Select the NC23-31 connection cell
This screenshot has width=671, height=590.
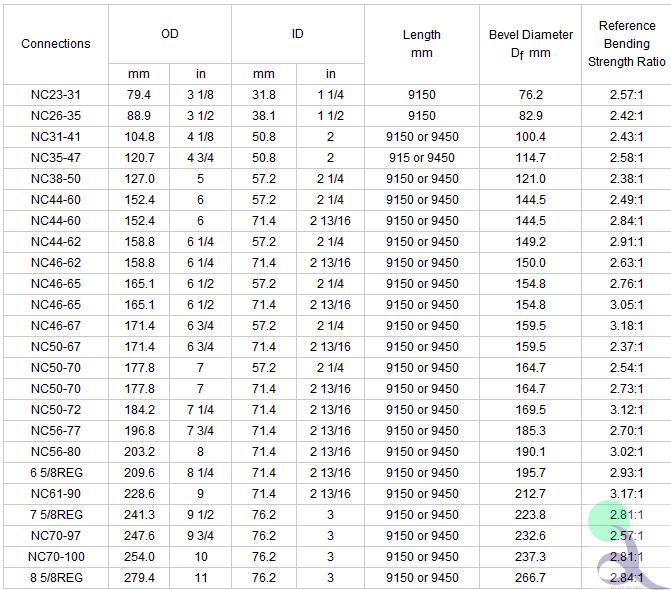[x=56, y=95]
